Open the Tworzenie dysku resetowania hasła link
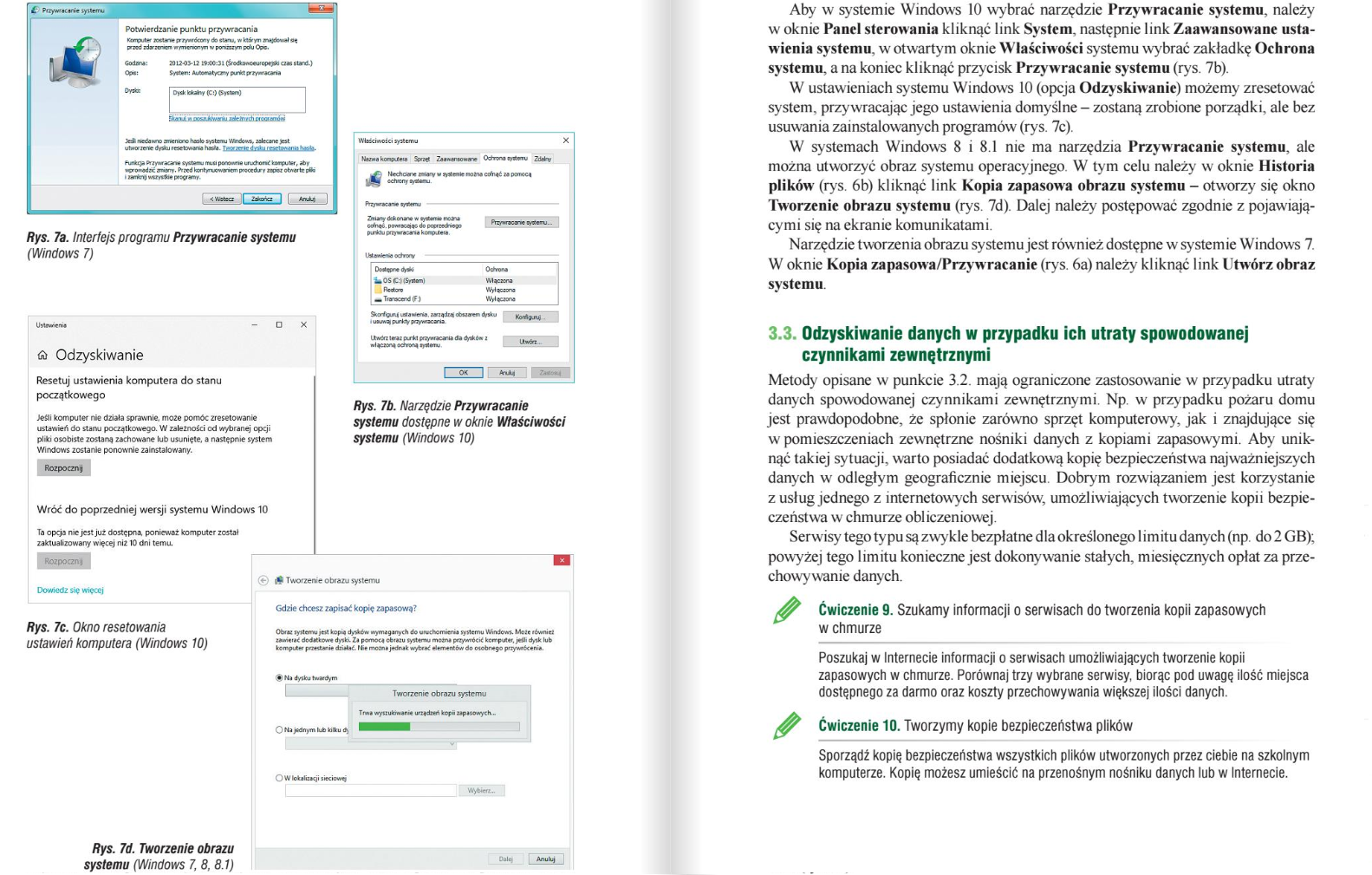Viewport: 1372px width, 875px height. point(269,147)
